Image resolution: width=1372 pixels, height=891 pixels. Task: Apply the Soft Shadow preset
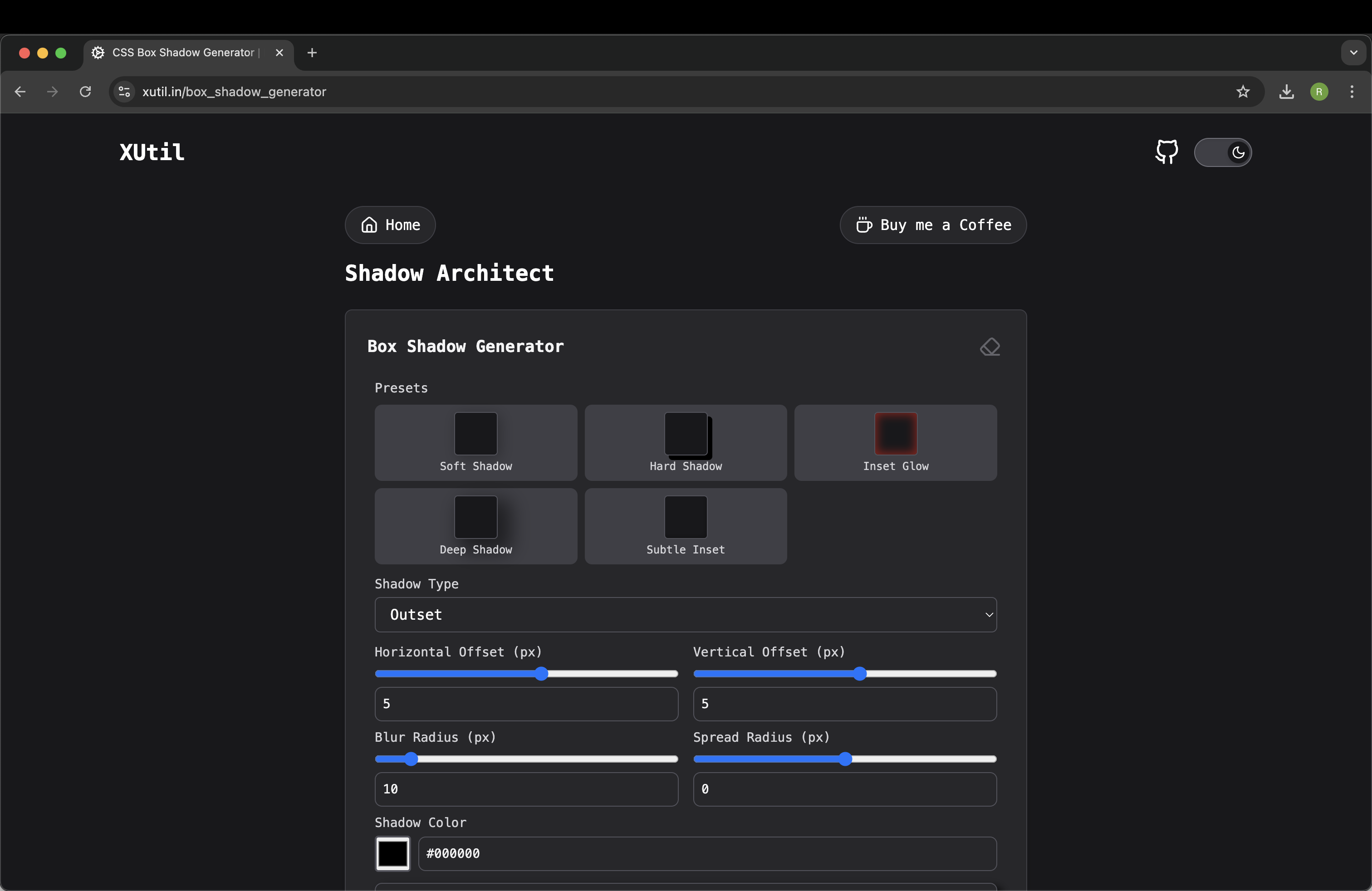[475, 443]
